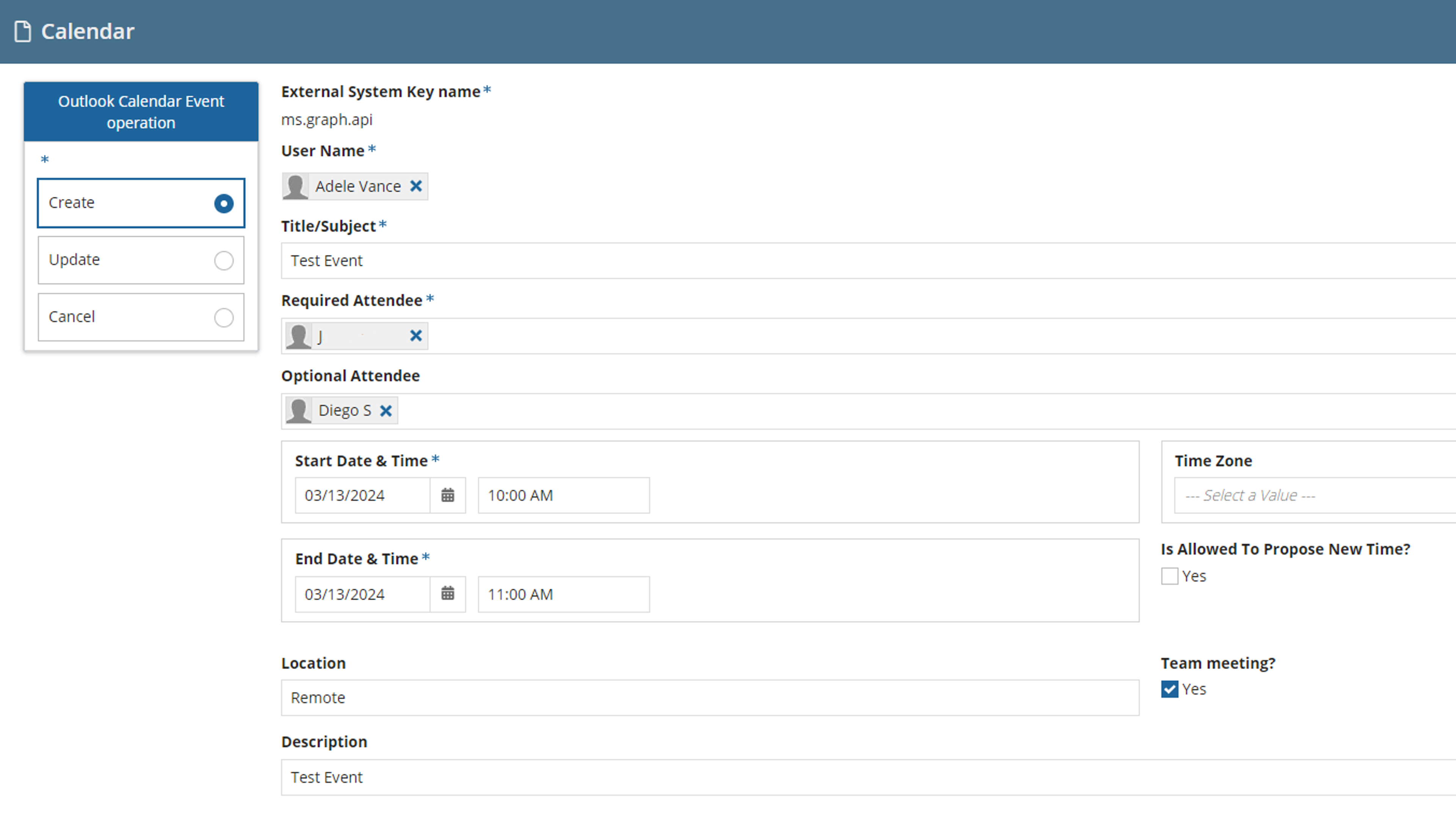
Task: Click the End Date field 03/13/2024
Action: tap(362, 594)
